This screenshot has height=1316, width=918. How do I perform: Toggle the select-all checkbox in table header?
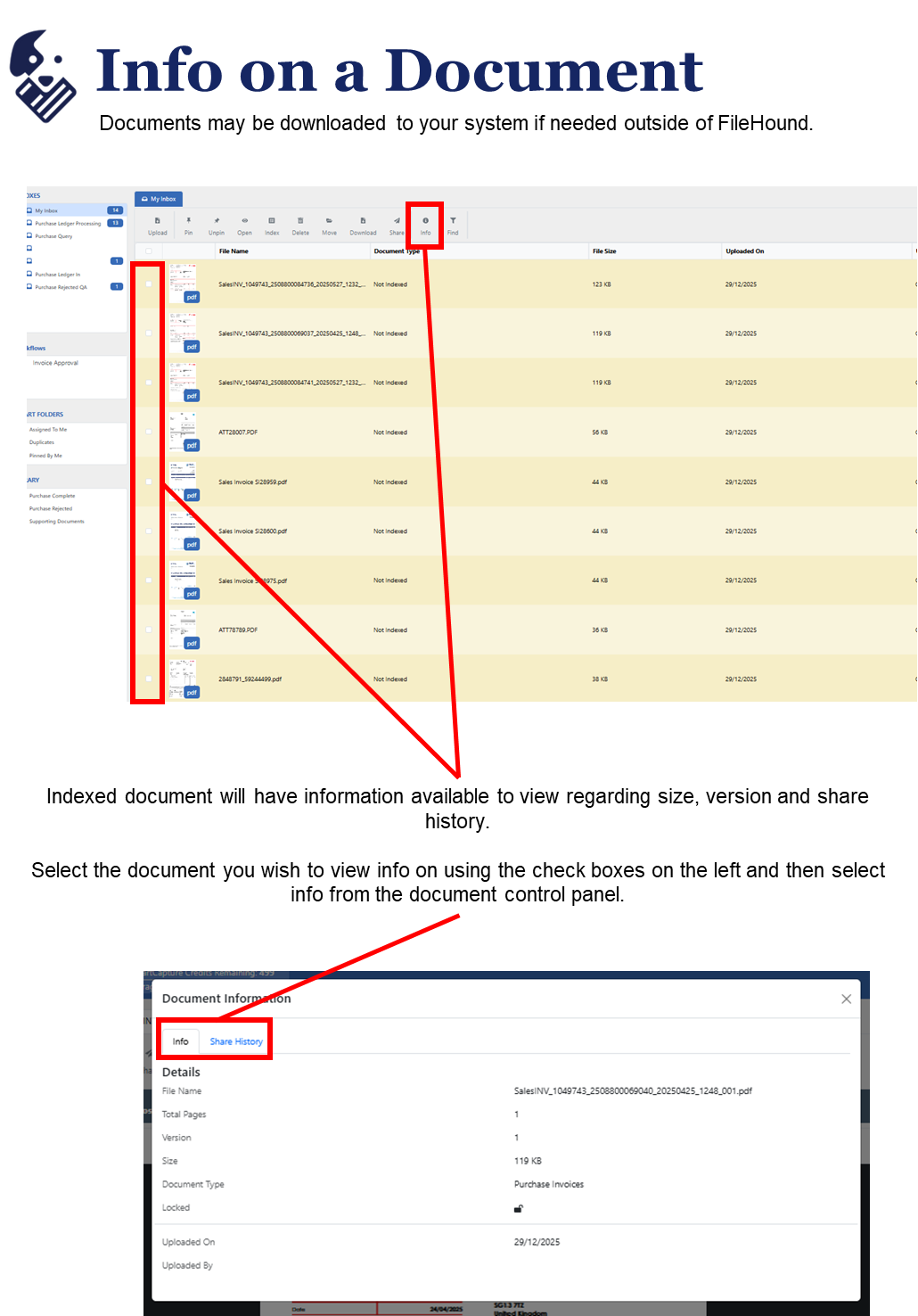148,251
